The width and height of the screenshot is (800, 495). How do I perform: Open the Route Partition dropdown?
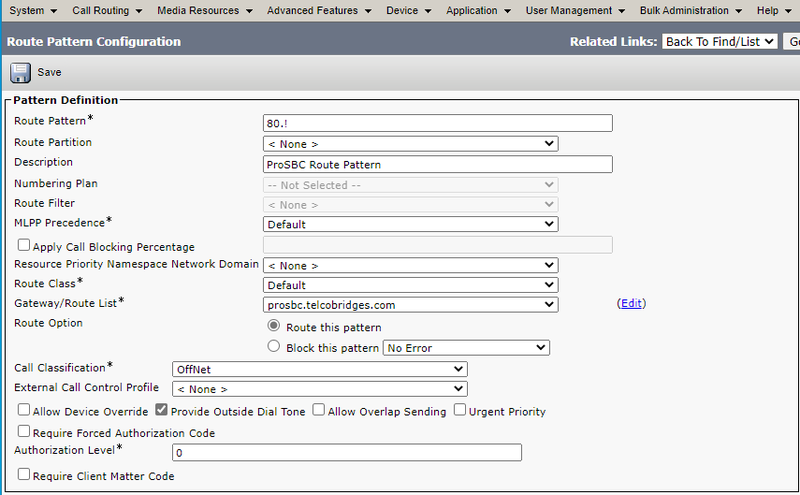pyautogui.click(x=410, y=144)
